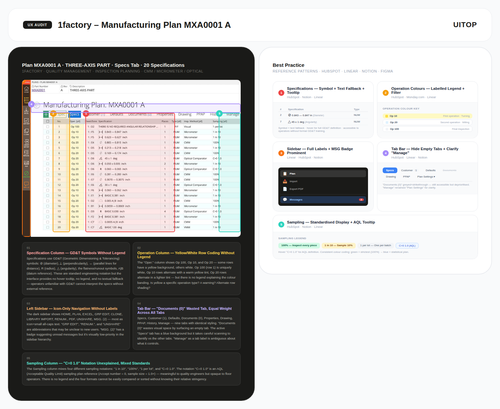Viewport: 500px width, 409px height.
Task: Switch to the PPAP tab in the plan
Action: click(x=200, y=114)
